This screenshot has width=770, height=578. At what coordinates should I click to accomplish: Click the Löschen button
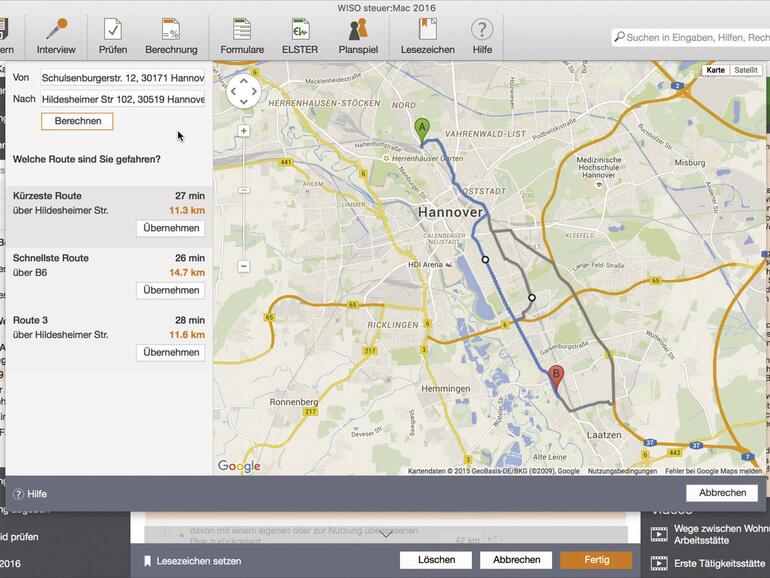pos(436,560)
